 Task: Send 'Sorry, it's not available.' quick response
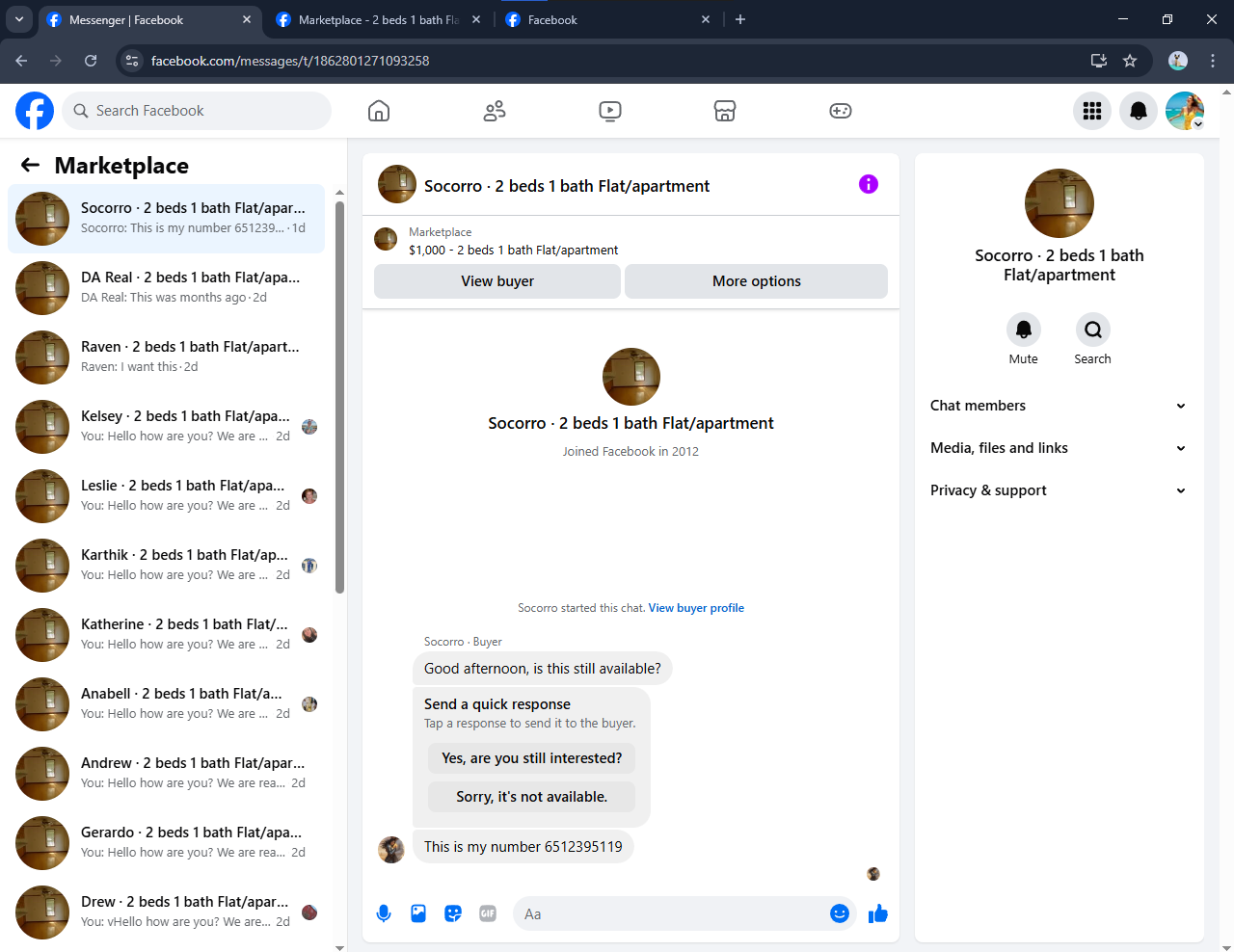point(531,797)
